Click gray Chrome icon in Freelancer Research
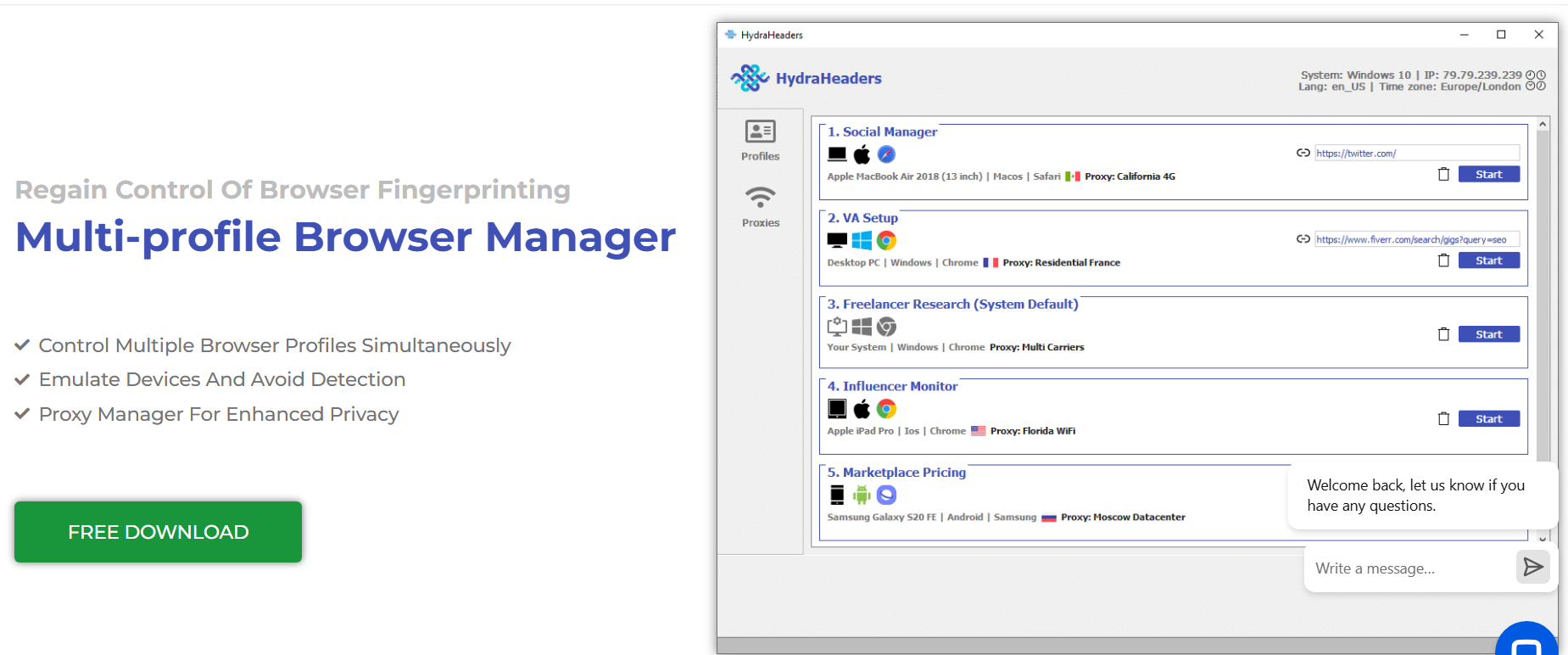1568x655 pixels. pyautogui.click(x=886, y=327)
